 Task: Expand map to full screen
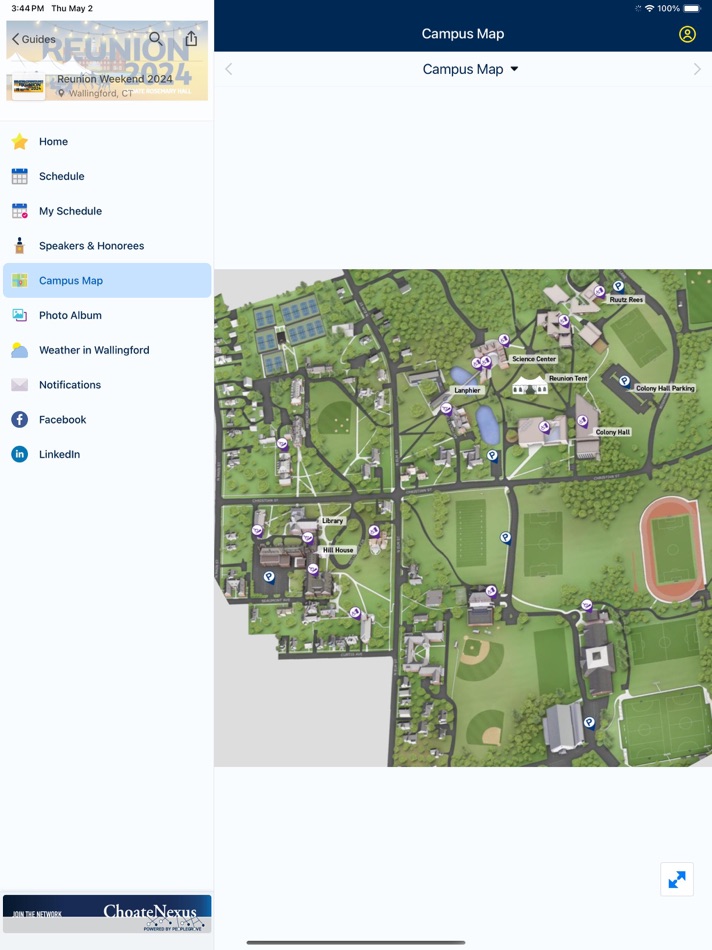click(677, 879)
